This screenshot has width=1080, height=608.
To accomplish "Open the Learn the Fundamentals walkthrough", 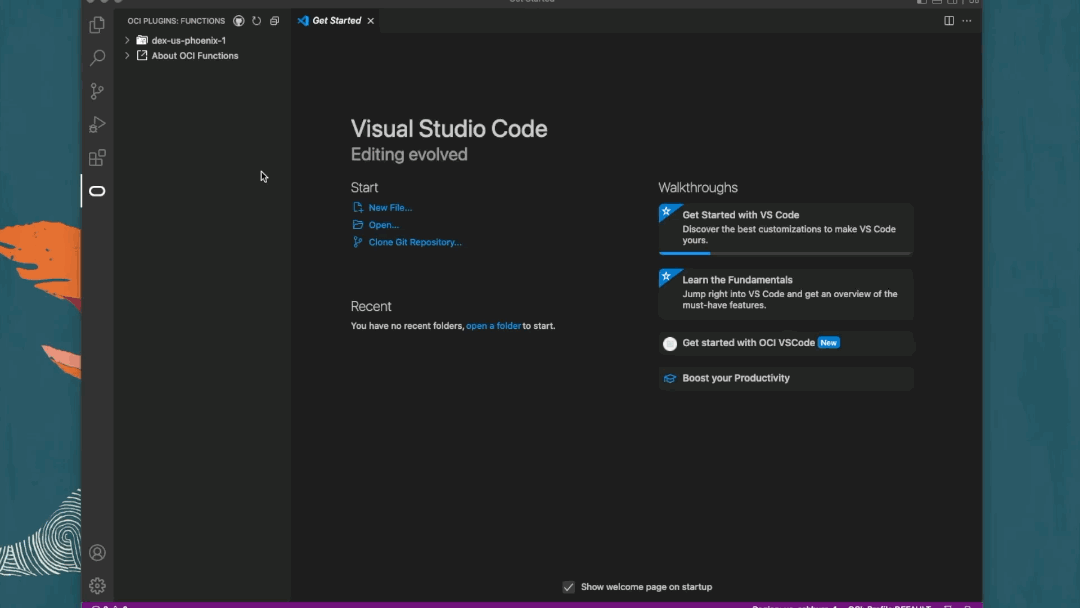I will [786, 293].
